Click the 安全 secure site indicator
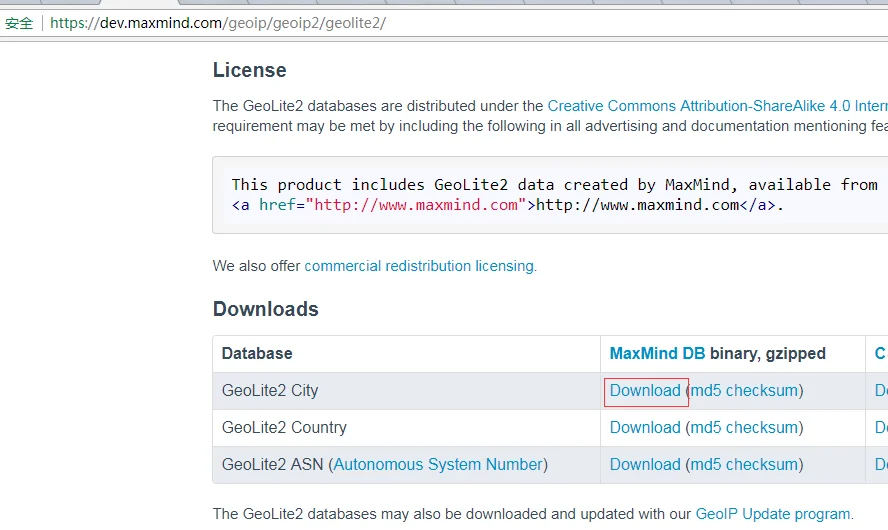 (x=19, y=23)
